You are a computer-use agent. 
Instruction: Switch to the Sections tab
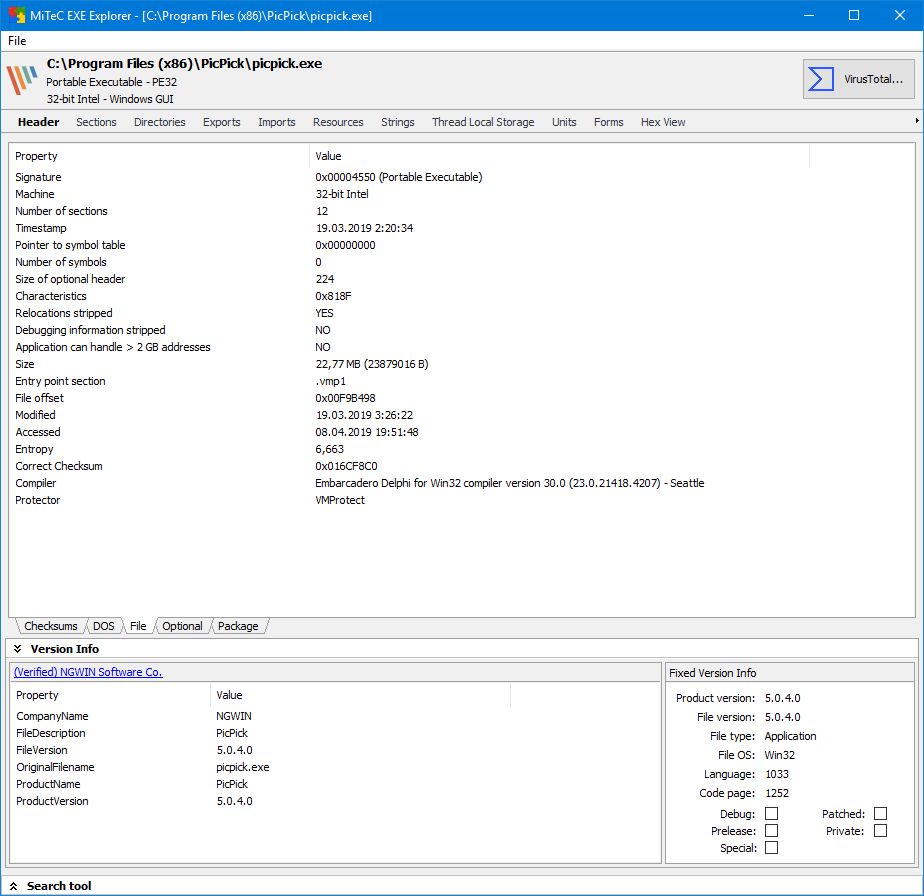pyautogui.click(x=96, y=122)
